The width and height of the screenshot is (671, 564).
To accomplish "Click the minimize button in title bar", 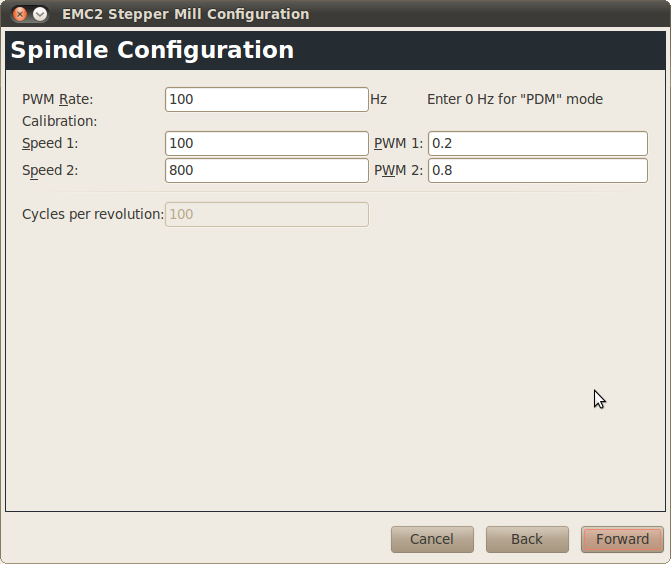I will (x=40, y=15).
